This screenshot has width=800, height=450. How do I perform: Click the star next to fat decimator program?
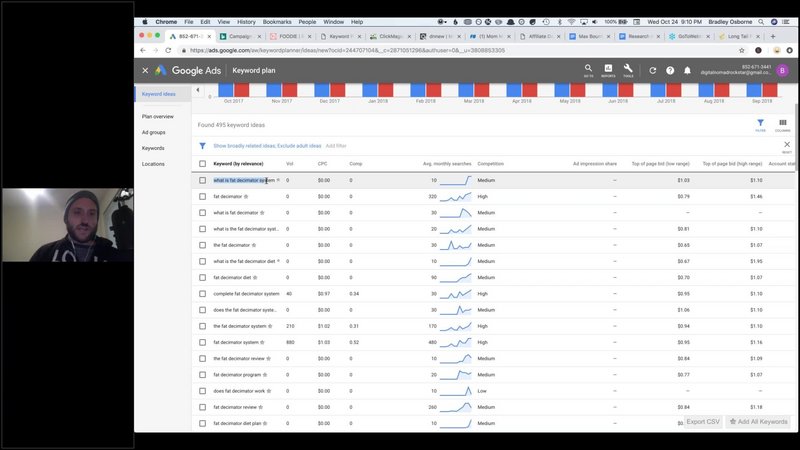pyautogui.click(x=265, y=374)
